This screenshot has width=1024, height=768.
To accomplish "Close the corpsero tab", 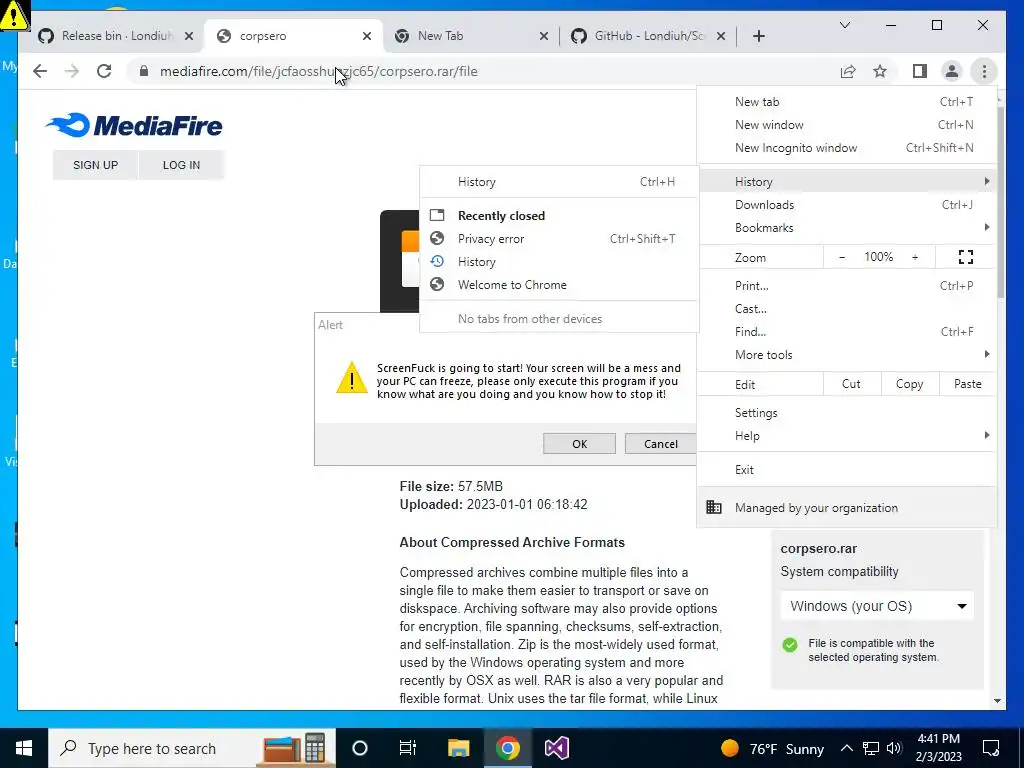I will (x=367, y=36).
